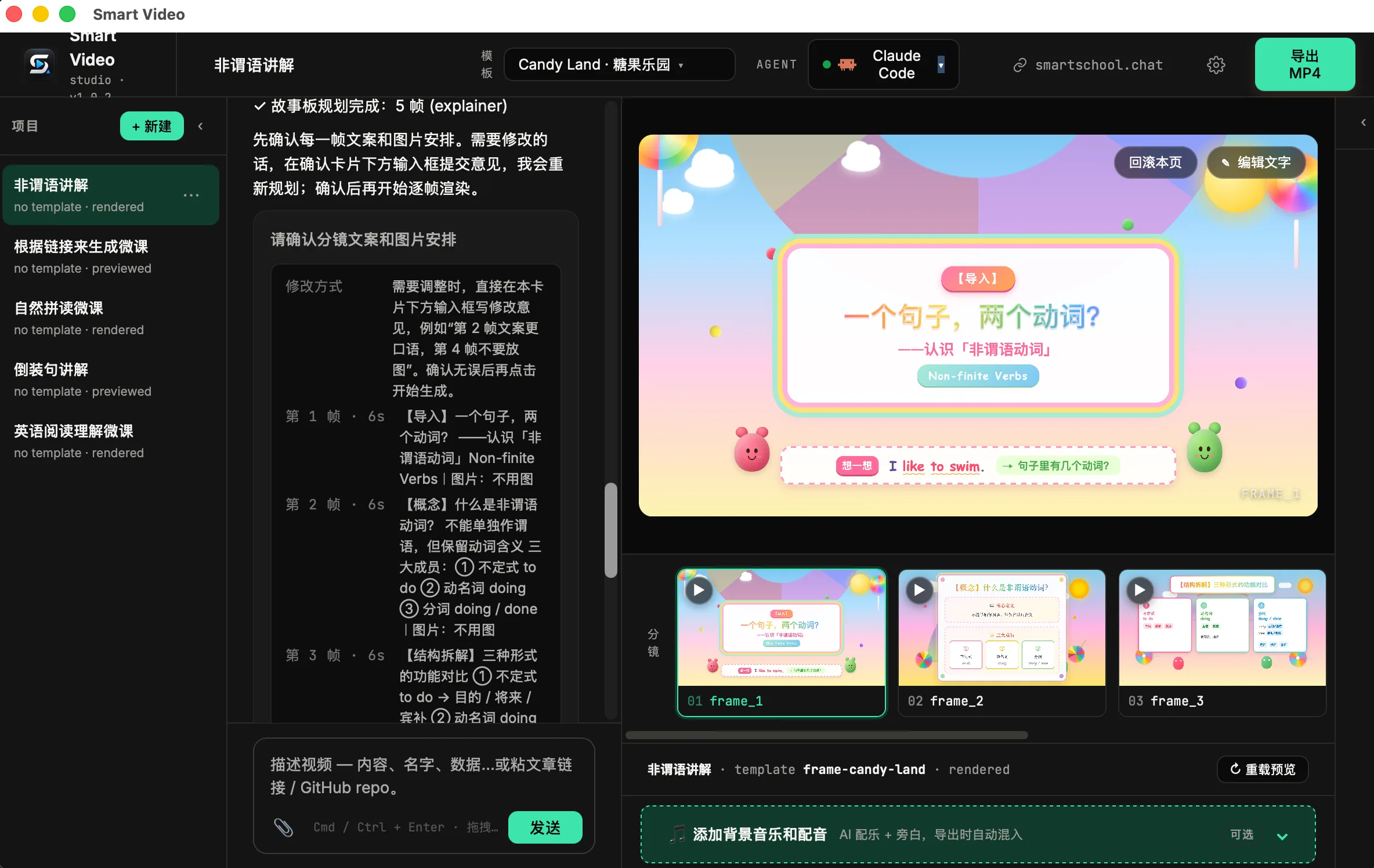Click the 导出 MP4 export button

tap(1304, 64)
